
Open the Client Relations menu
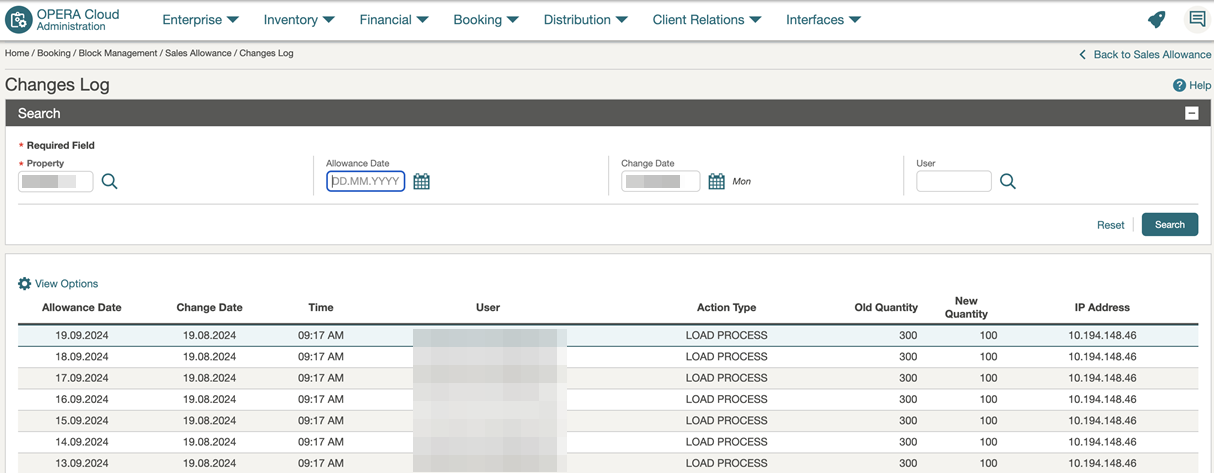point(707,19)
